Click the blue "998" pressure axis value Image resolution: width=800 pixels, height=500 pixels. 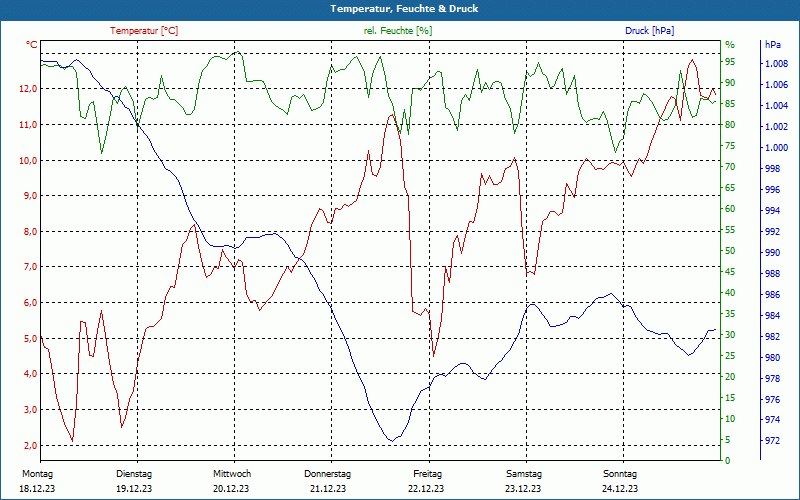click(x=773, y=168)
